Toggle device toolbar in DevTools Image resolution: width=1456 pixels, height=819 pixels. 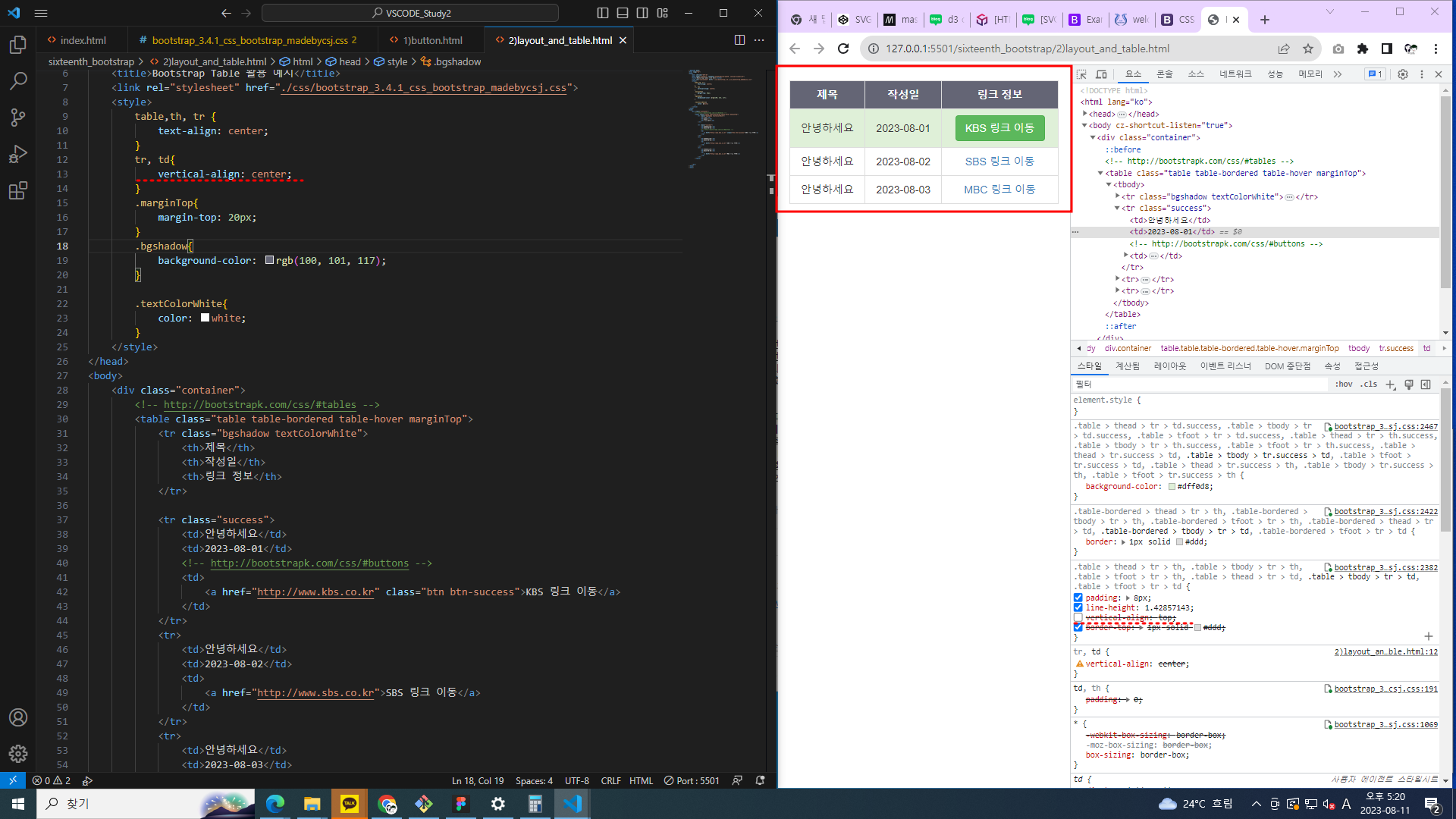[x=1101, y=74]
